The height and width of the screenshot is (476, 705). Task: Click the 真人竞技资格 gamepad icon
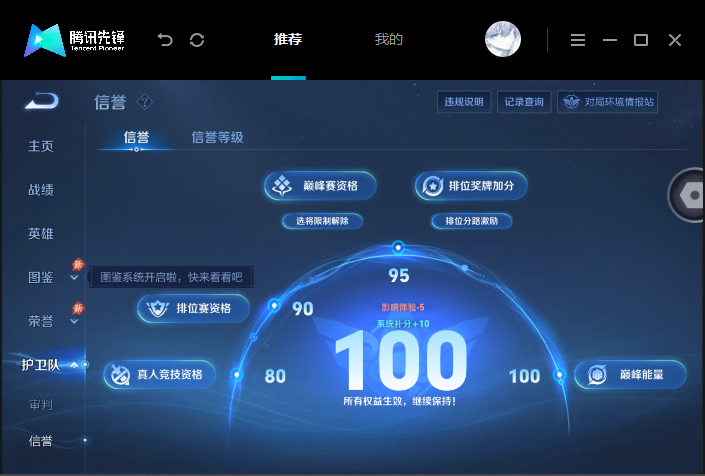(120, 374)
